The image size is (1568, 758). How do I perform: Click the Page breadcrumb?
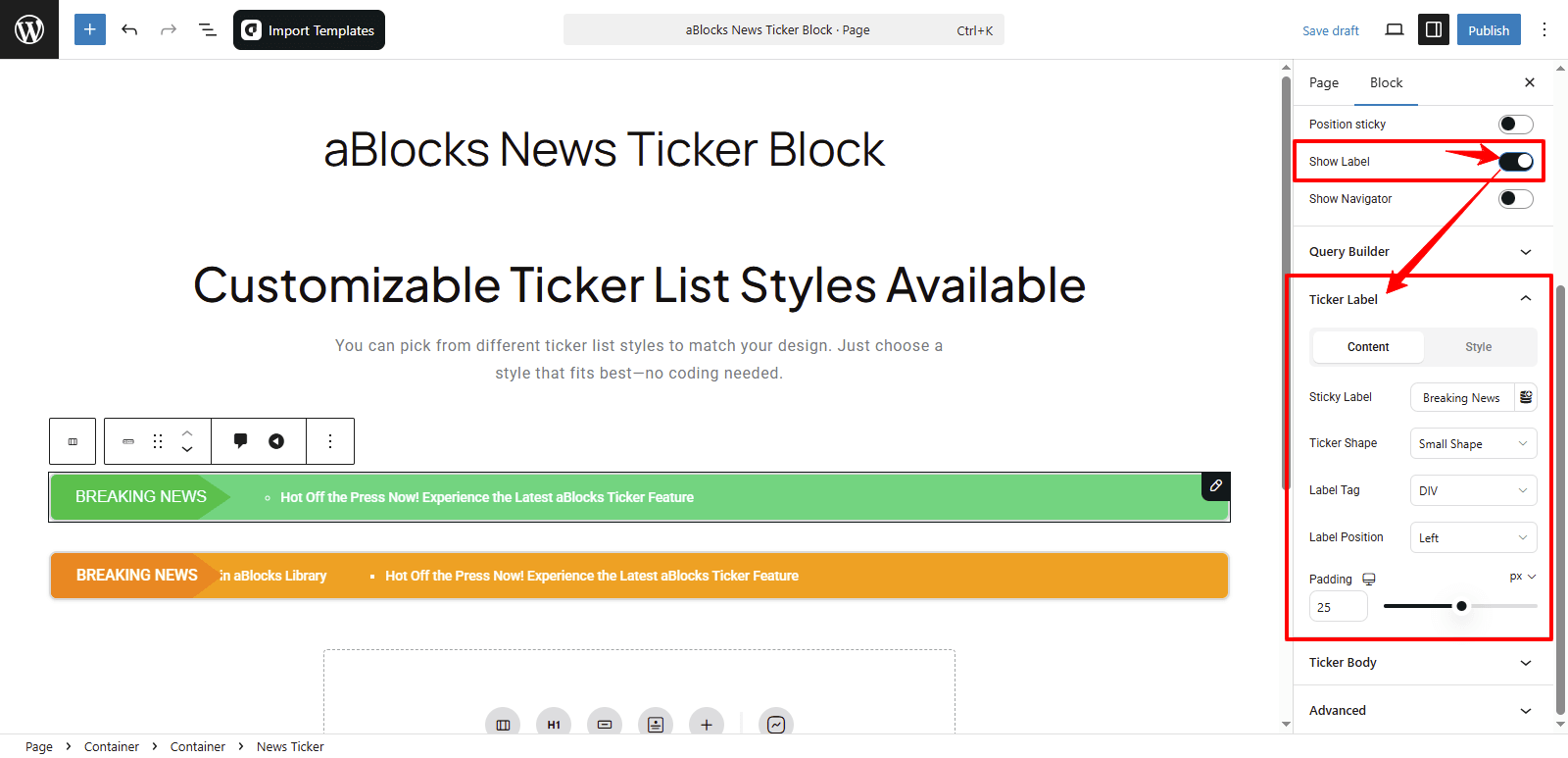39,747
